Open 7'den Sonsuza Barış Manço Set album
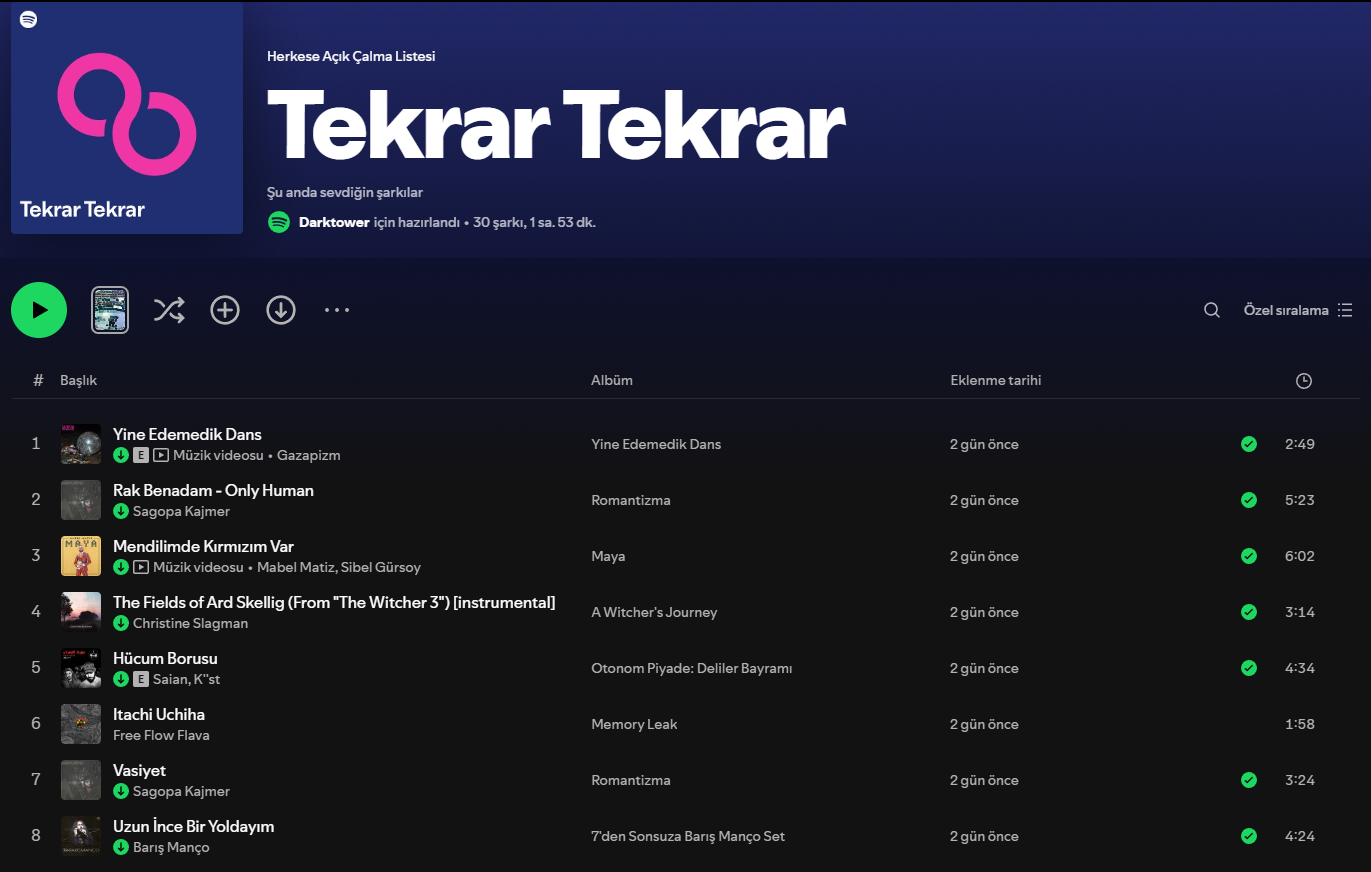 coord(688,836)
